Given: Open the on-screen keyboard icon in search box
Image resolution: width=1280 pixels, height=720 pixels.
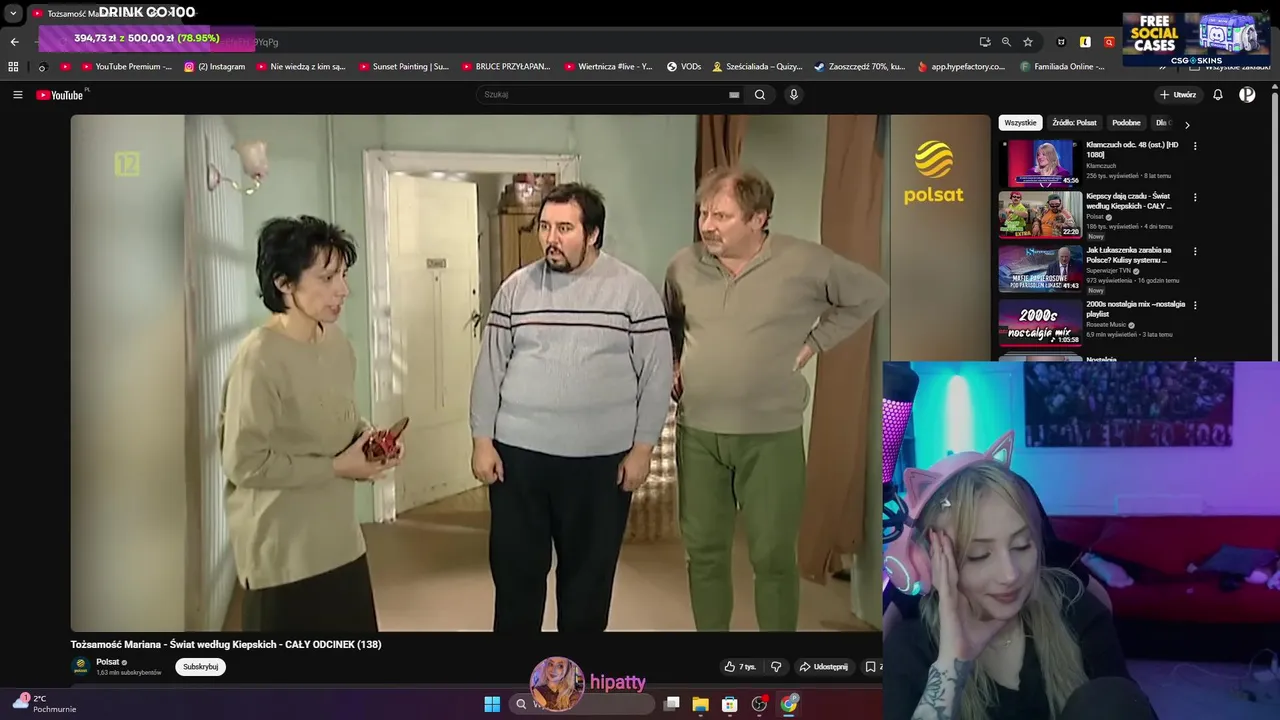Looking at the screenshot, I should [x=734, y=95].
